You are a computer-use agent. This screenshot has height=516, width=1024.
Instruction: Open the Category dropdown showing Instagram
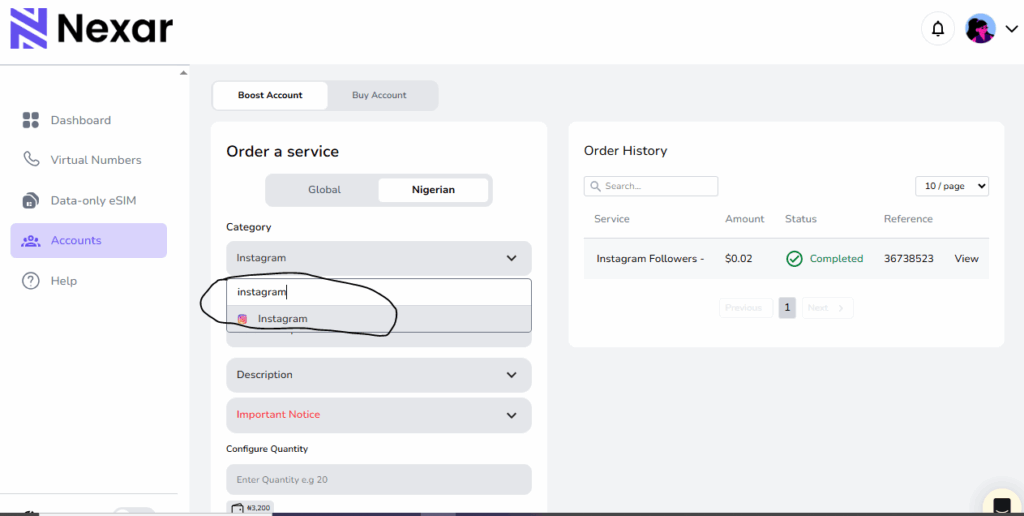379,258
